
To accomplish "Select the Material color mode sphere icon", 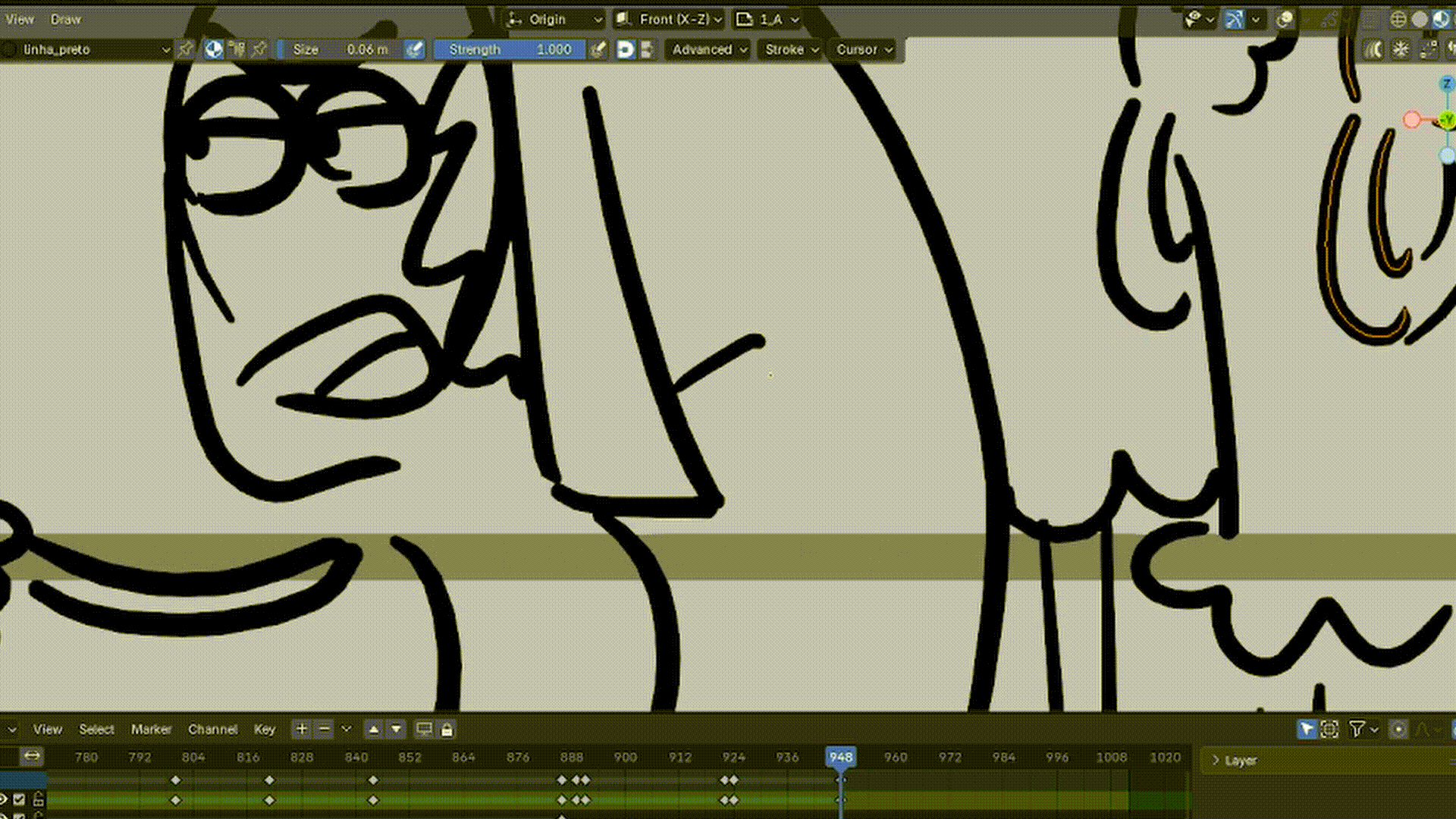I will (x=215, y=49).
